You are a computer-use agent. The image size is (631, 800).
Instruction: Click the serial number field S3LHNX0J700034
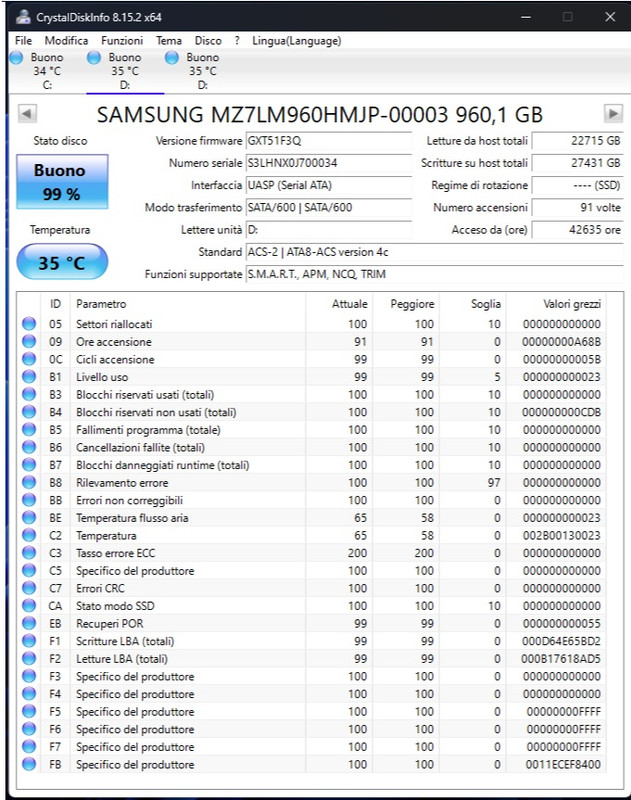click(329, 163)
